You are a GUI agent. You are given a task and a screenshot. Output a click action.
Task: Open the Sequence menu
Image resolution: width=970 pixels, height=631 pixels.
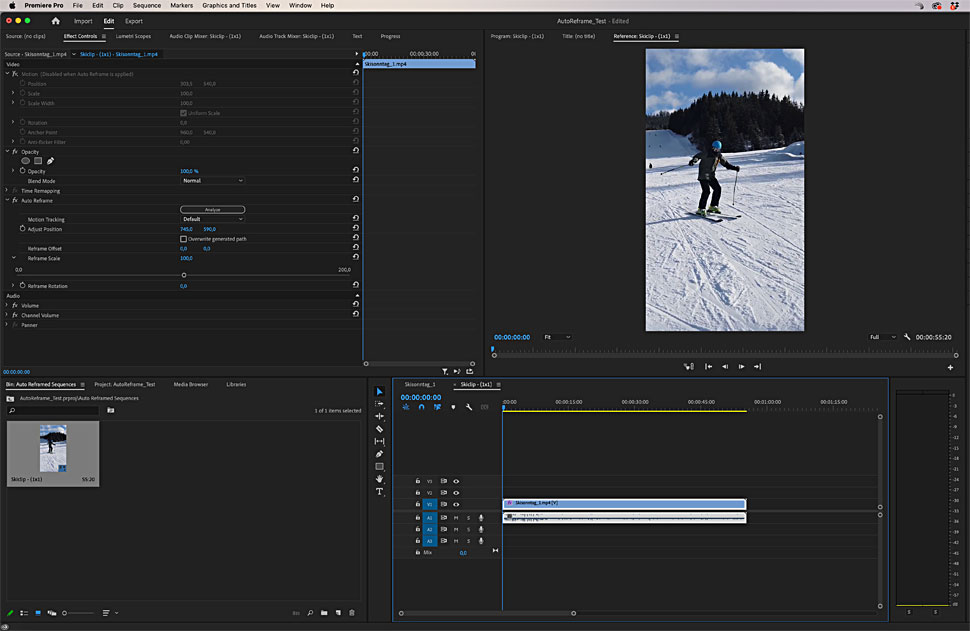point(147,6)
